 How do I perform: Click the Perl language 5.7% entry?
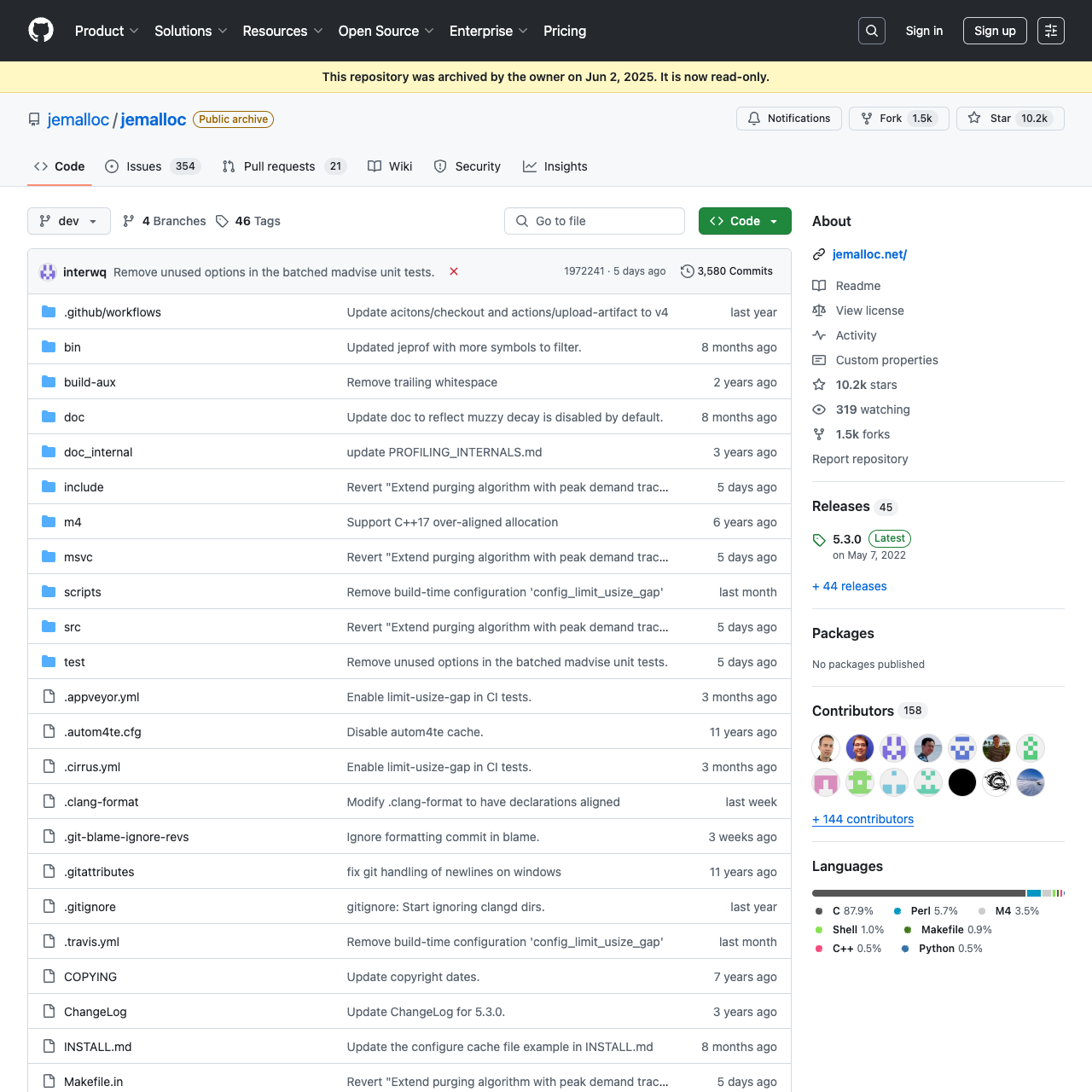tap(926, 911)
